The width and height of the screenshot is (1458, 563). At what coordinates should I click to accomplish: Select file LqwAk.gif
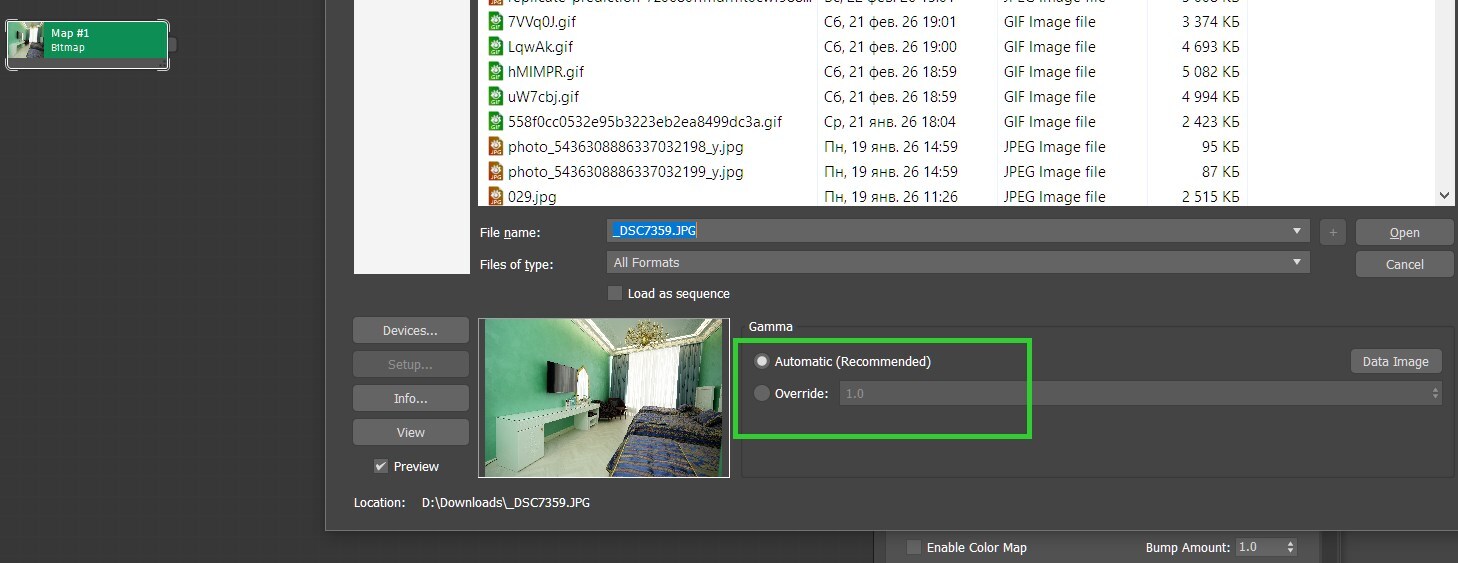tap(540, 46)
